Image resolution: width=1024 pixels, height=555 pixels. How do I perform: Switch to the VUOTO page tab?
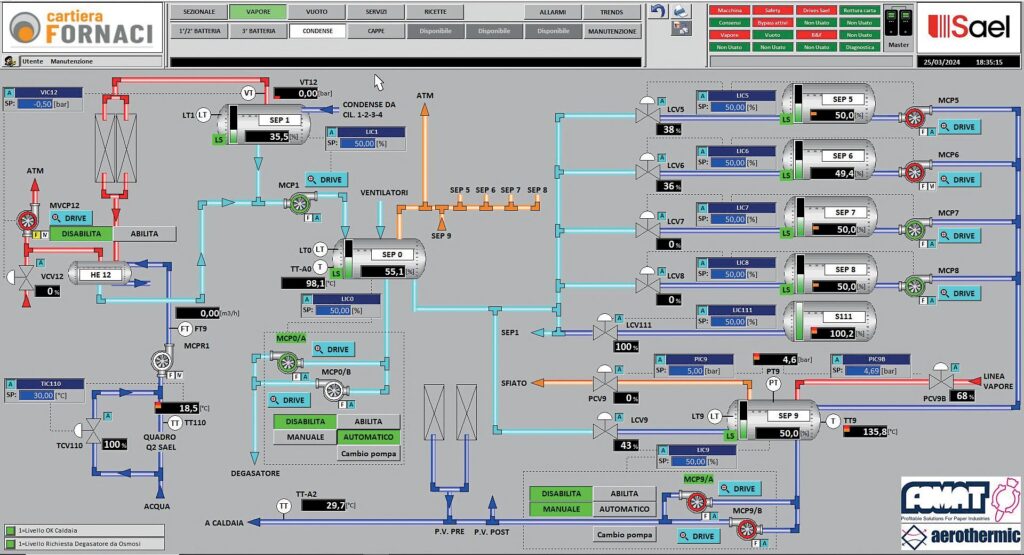(x=316, y=11)
